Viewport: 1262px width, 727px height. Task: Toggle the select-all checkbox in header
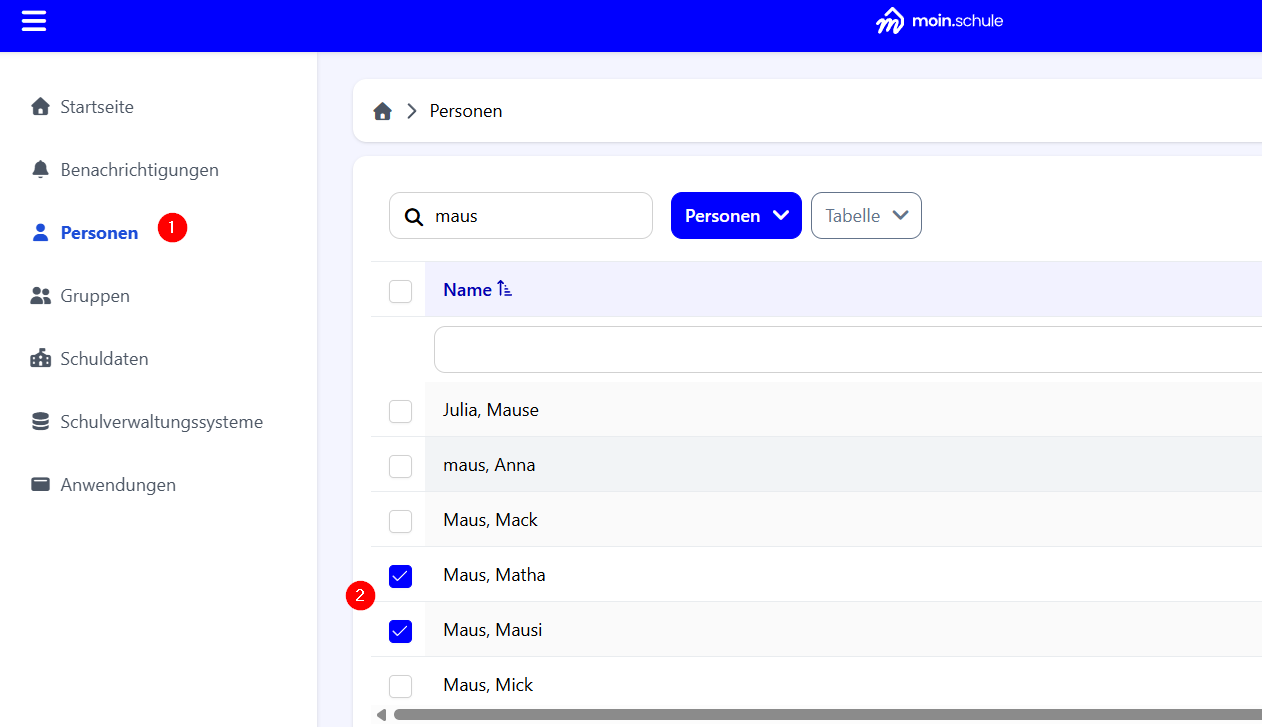click(x=400, y=291)
